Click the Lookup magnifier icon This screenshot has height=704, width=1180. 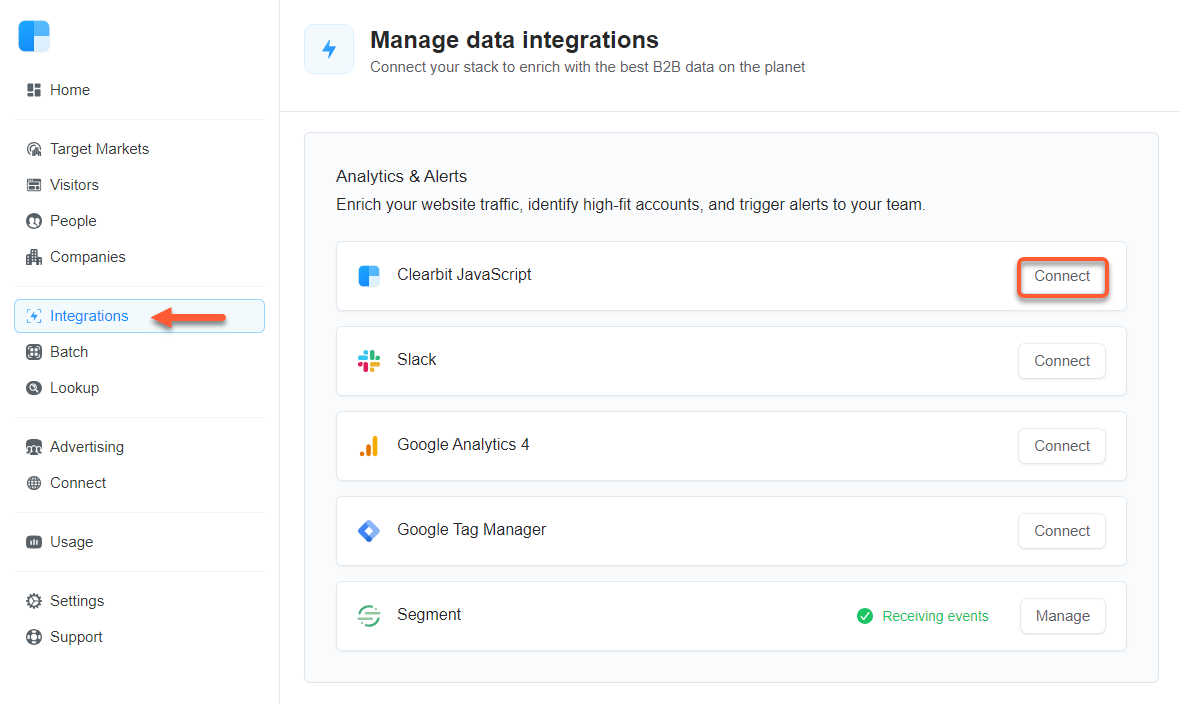(34, 389)
